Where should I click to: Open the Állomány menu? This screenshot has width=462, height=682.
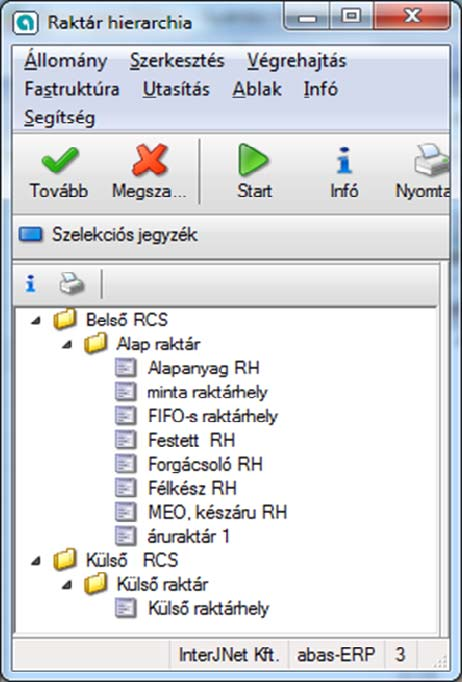[66, 61]
